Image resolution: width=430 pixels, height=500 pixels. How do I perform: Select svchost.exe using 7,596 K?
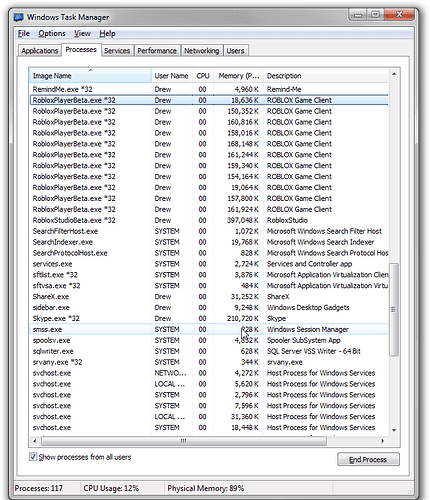tap(209, 406)
